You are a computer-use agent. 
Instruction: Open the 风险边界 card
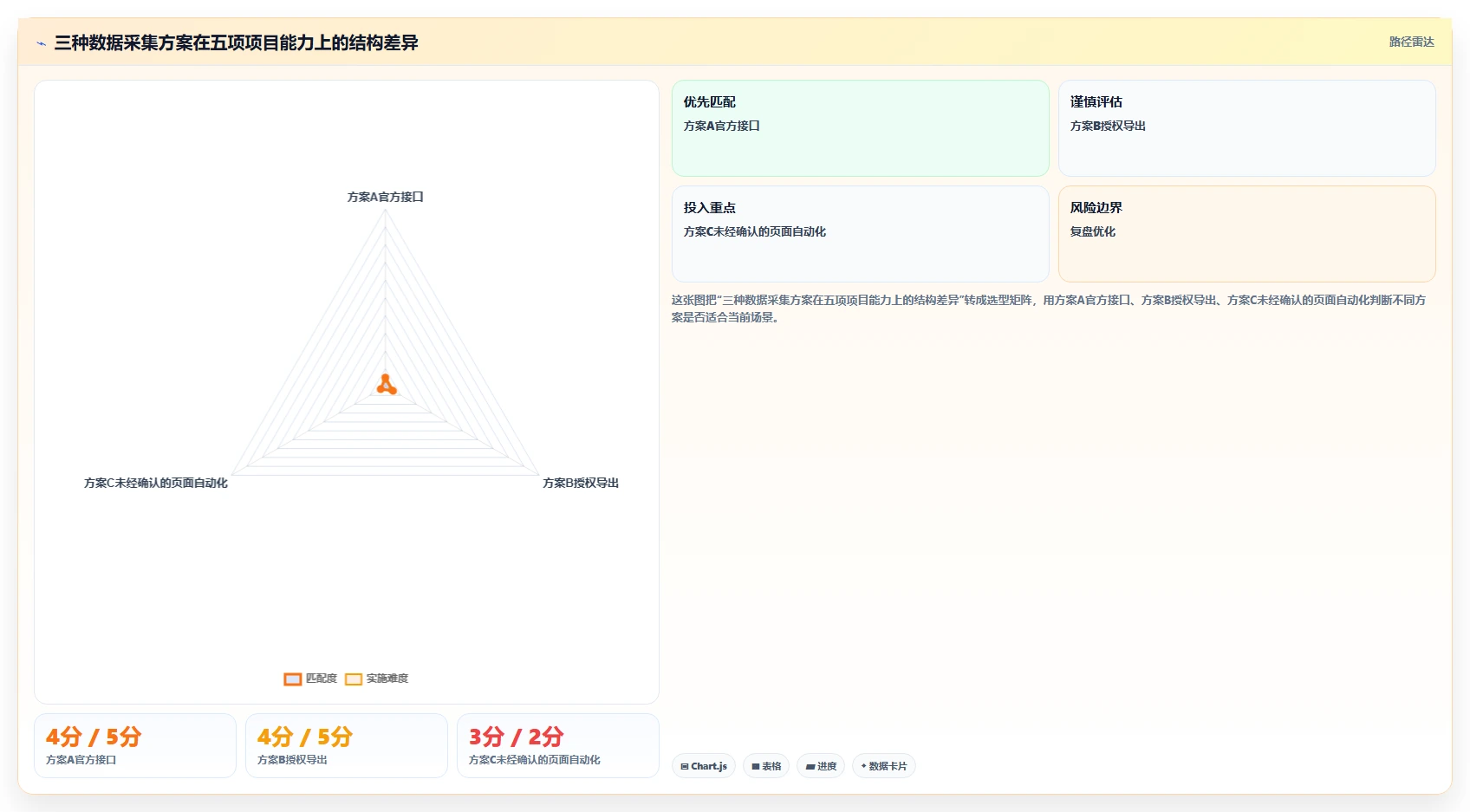pyautogui.click(x=1247, y=234)
